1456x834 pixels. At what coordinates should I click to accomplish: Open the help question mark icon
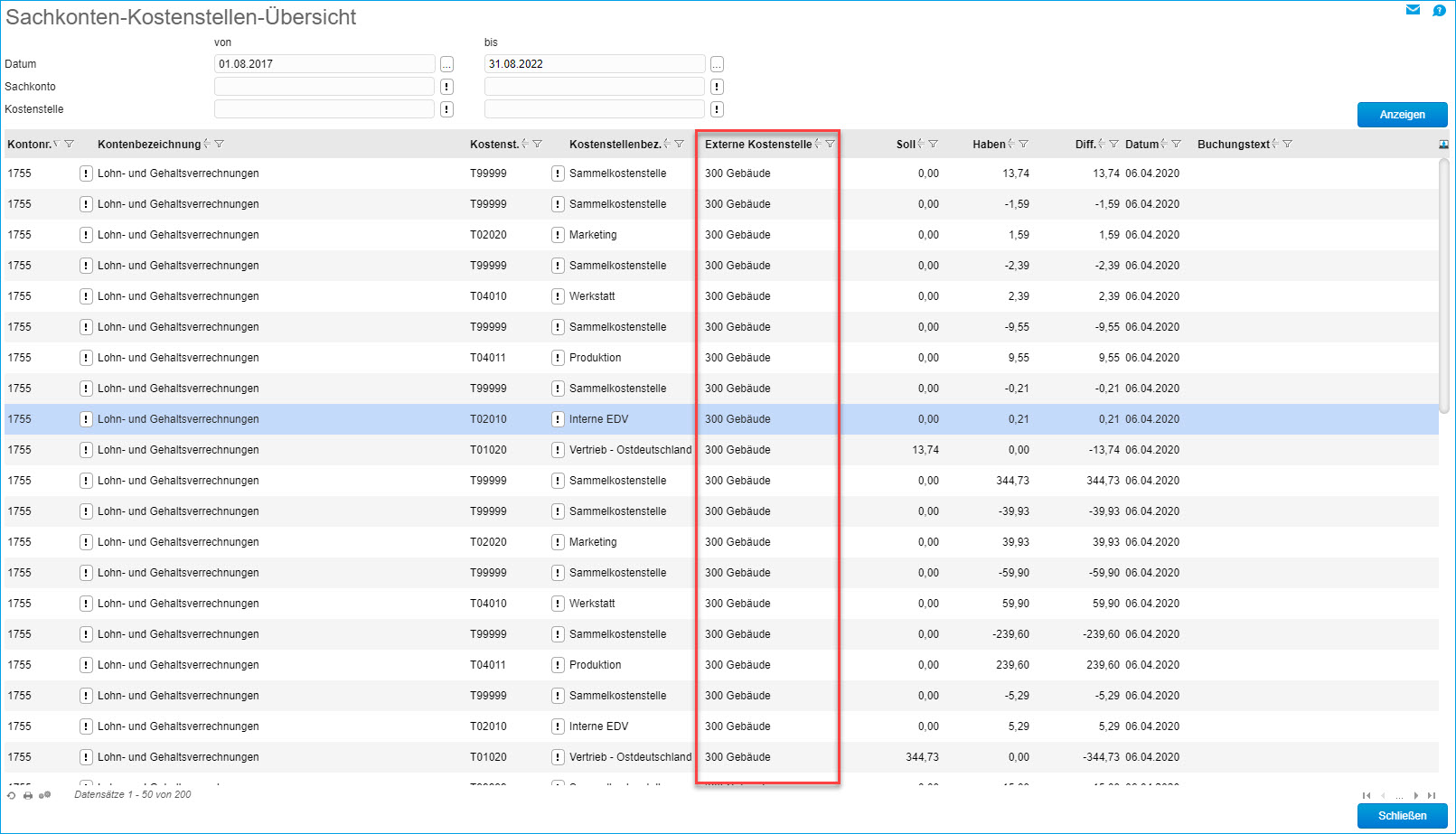tap(1439, 10)
